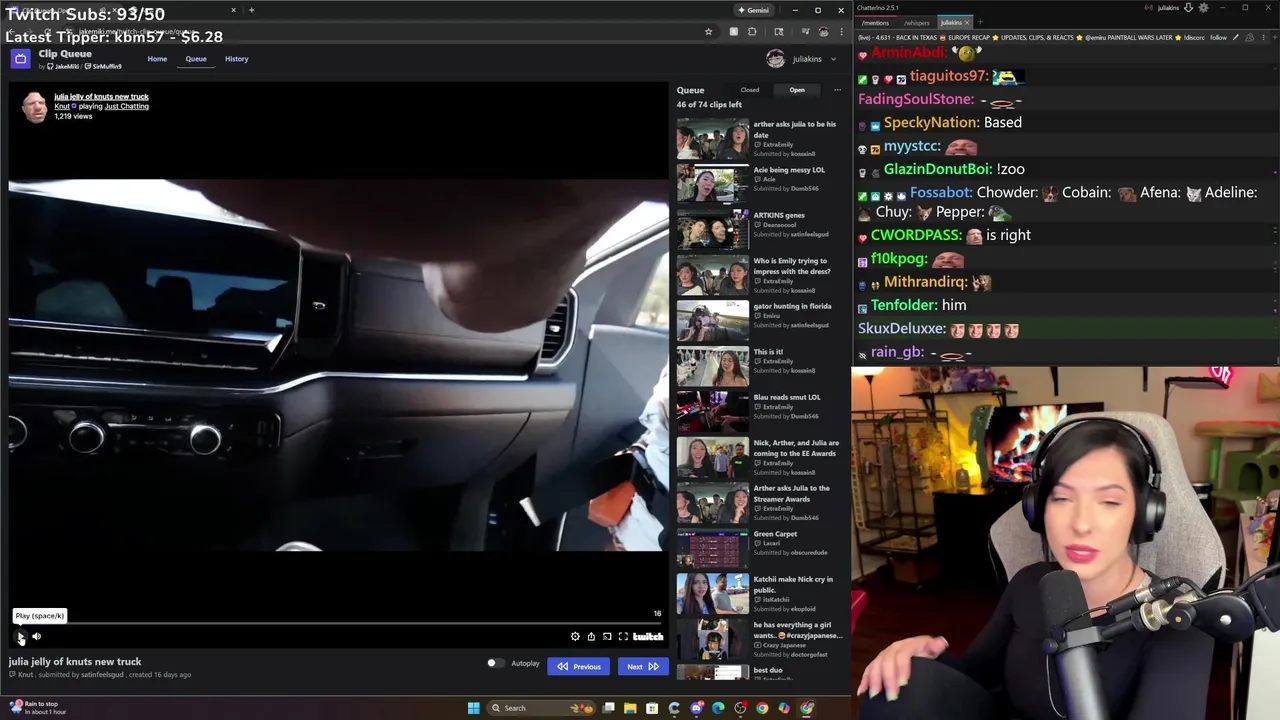
Task: Click the Chatterino update download arrow
Action: pyautogui.click(x=1188, y=8)
